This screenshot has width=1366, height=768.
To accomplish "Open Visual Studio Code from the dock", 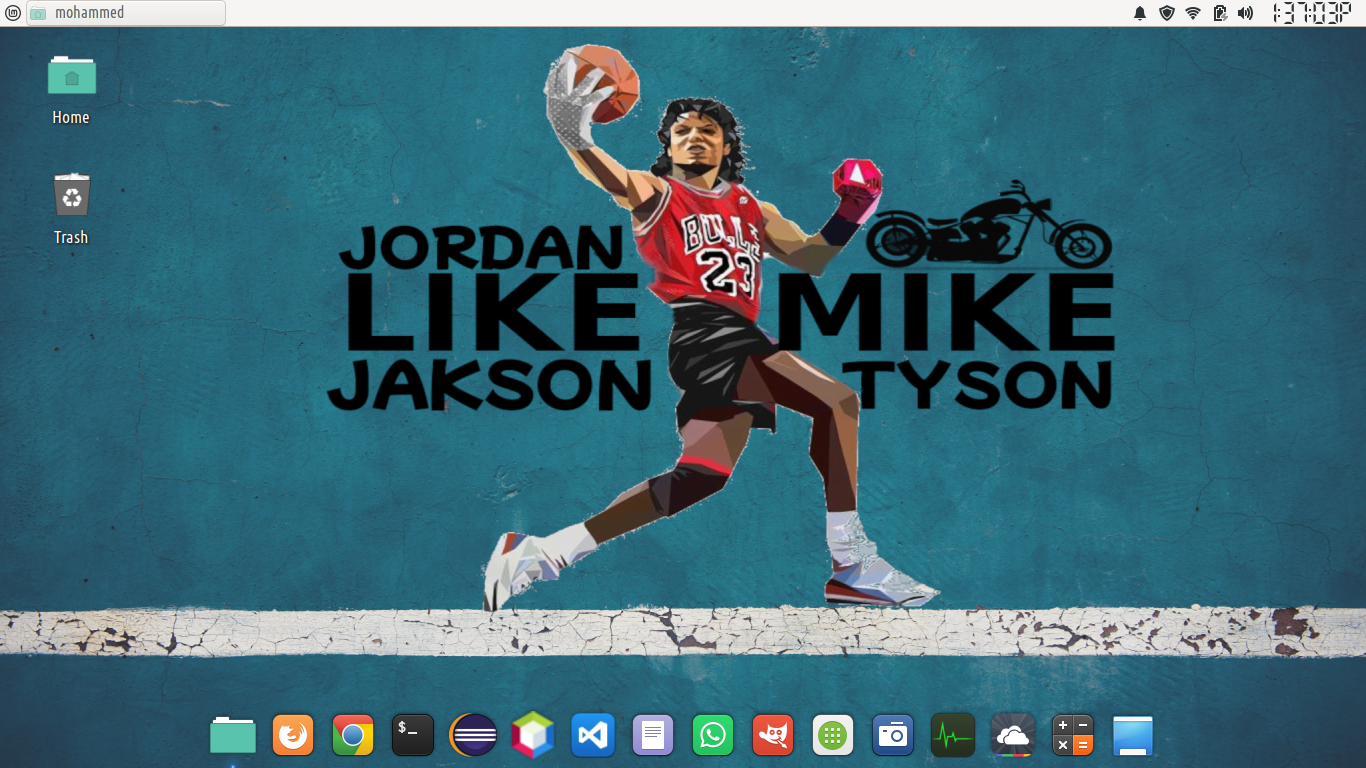I will pyautogui.click(x=593, y=735).
